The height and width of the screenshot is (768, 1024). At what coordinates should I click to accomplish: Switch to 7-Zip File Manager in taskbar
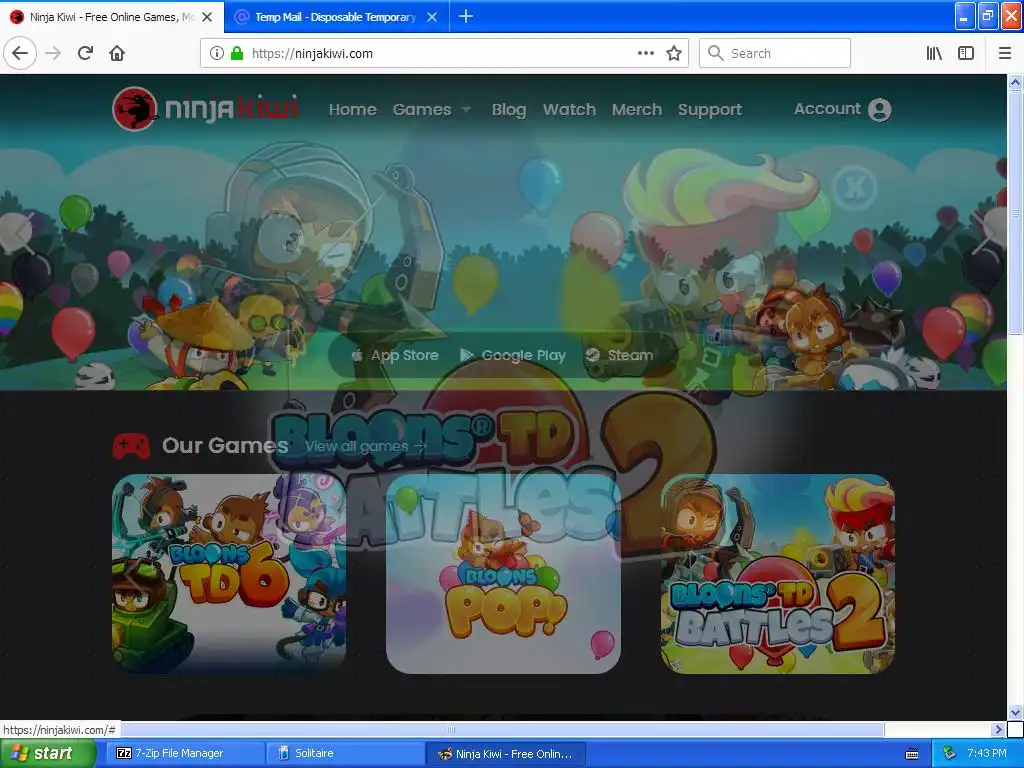[184, 754]
